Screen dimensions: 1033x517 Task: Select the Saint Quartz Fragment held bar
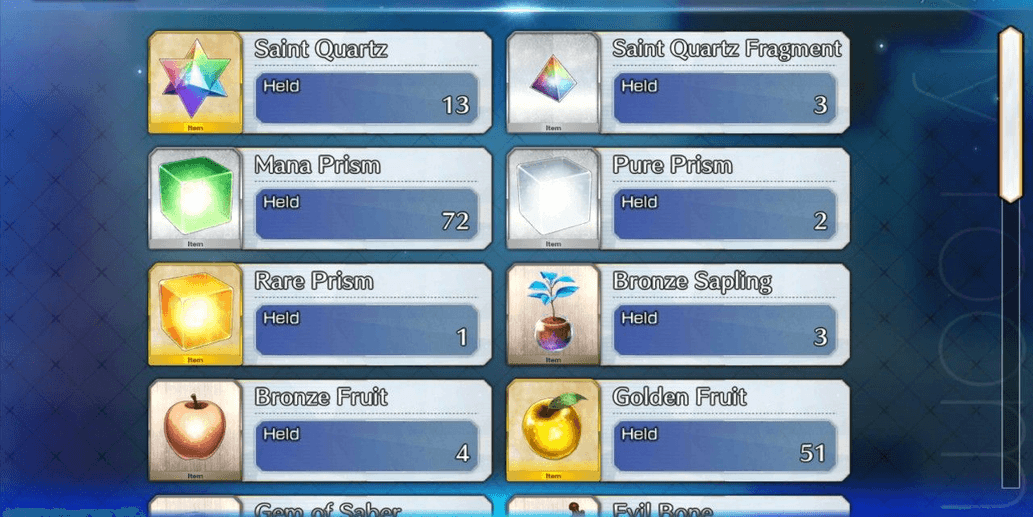click(x=725, y=98)
